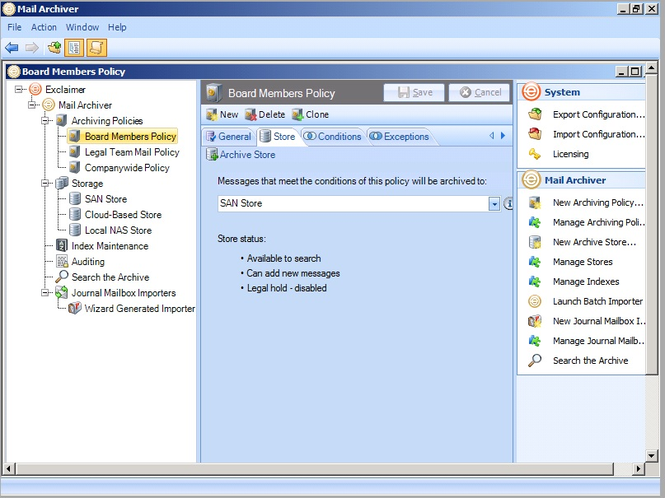665x498 pixels.
Task: Select Legal Team Mail Policy
Action: (132, 152)
